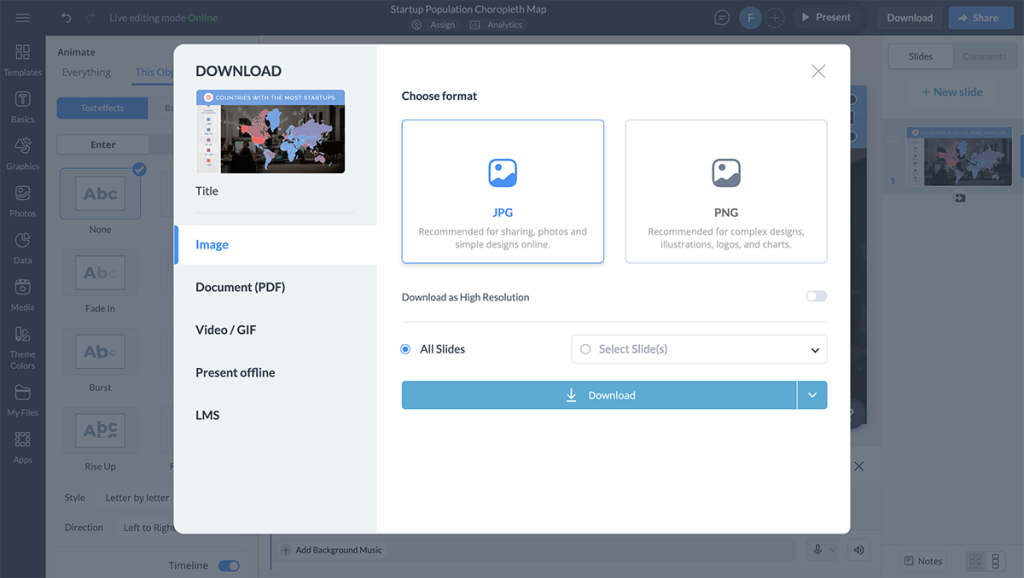Open the Media sidebar panel

coord(22,294)
